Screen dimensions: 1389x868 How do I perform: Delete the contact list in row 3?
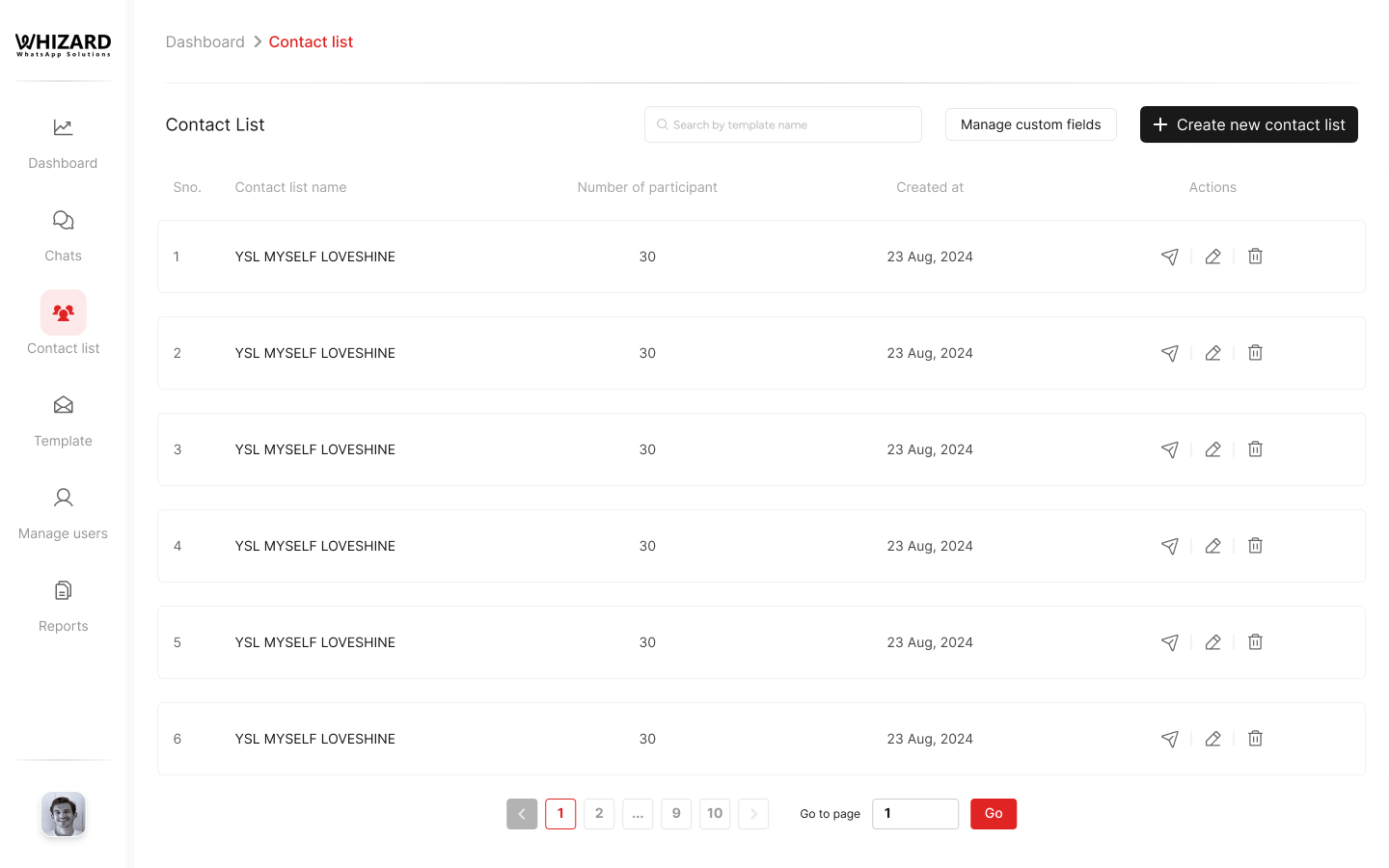(x=1255, y=449)
